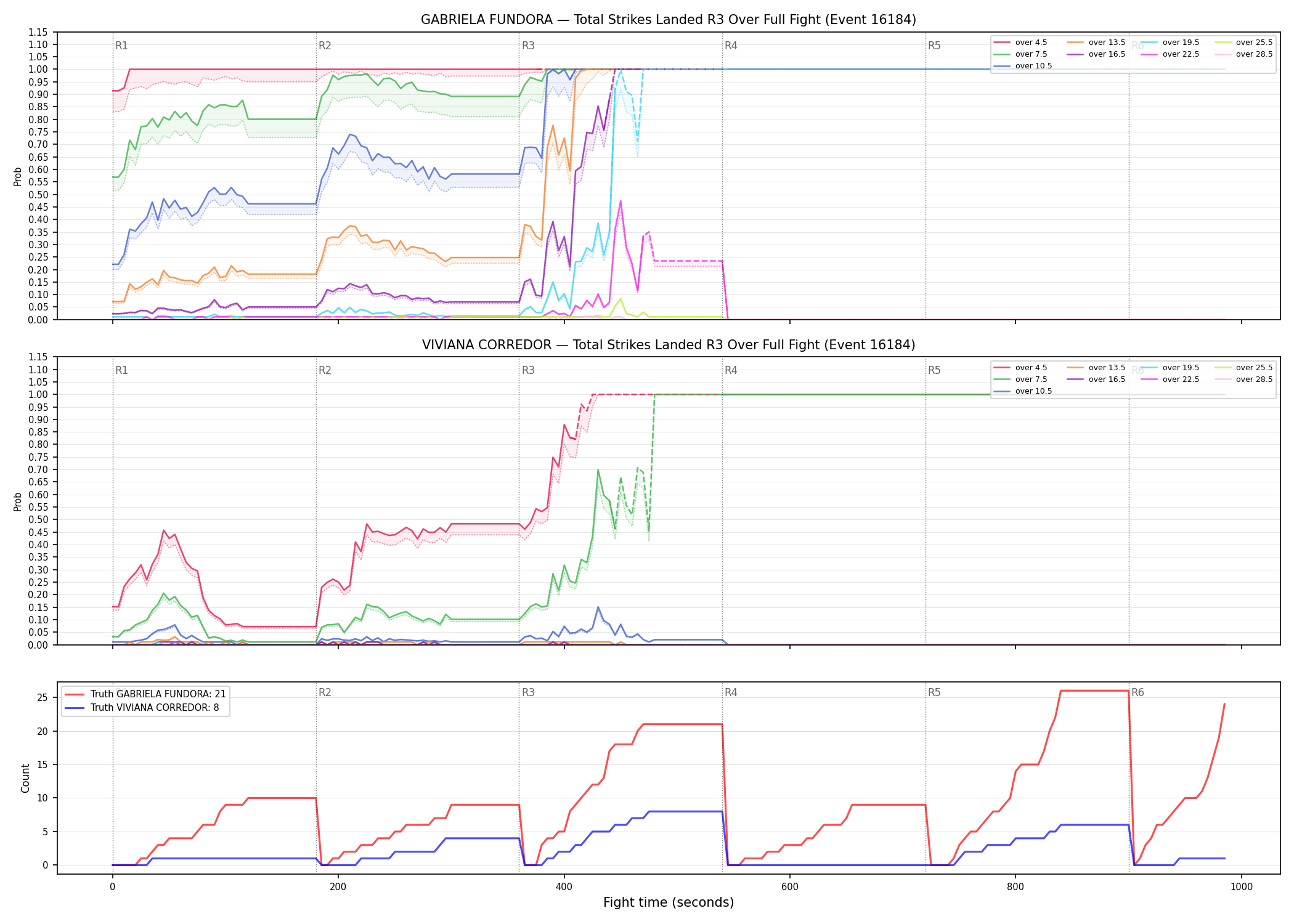Viewport: 1294px width, 924px height.
Task: Click the R1 marker in Corredor chart
Action: (121, 370)
